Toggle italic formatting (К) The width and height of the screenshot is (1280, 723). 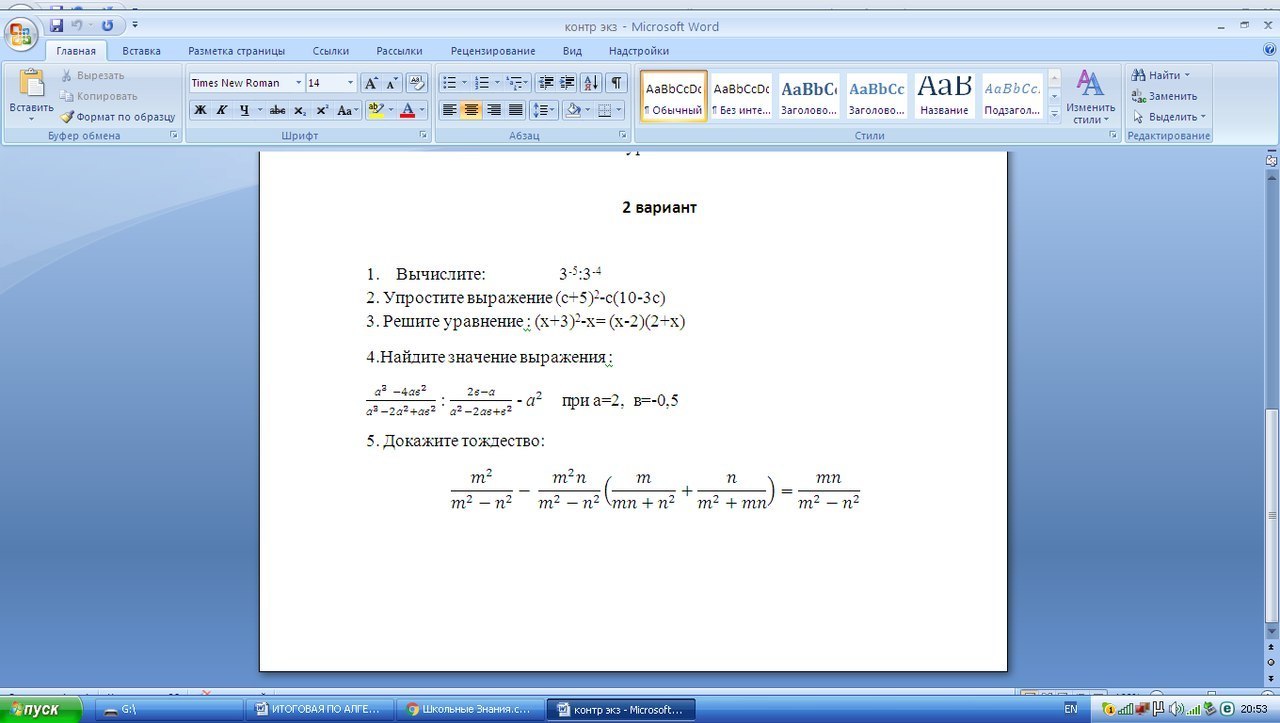pyautogui.click(x=222, y=110)
